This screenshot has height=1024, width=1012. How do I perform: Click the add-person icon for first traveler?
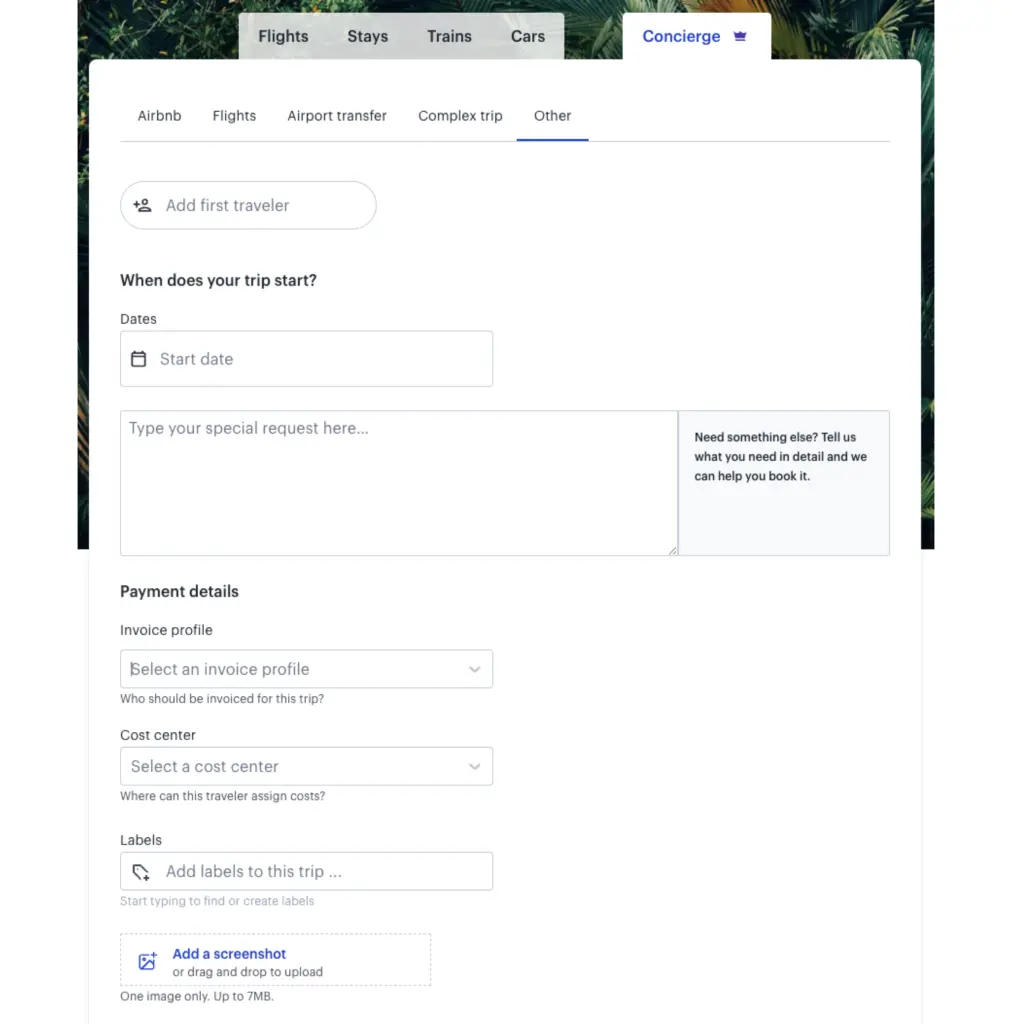tap(143, 205)
